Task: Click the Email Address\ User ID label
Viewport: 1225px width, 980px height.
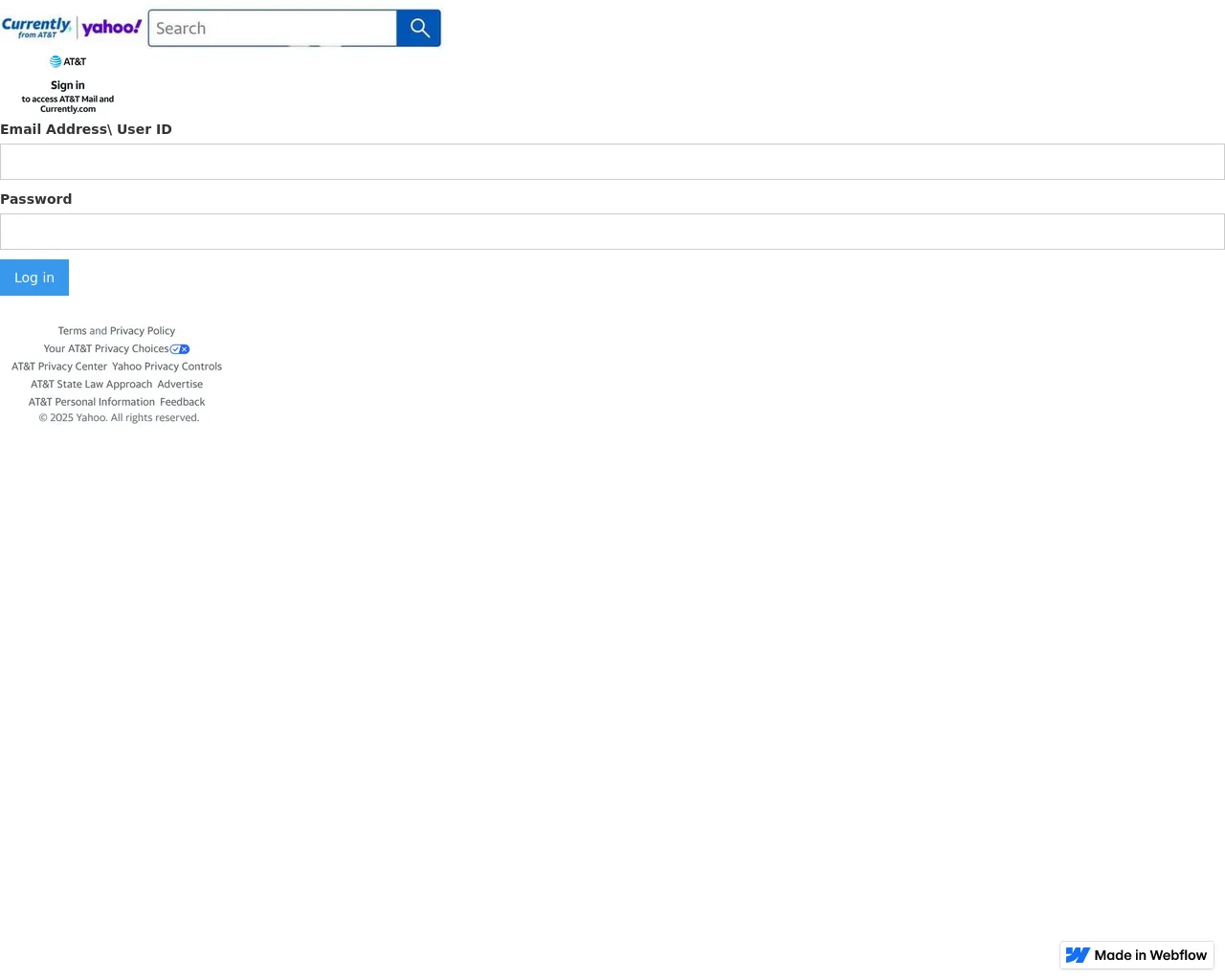Action: click(x=86, y=129)
